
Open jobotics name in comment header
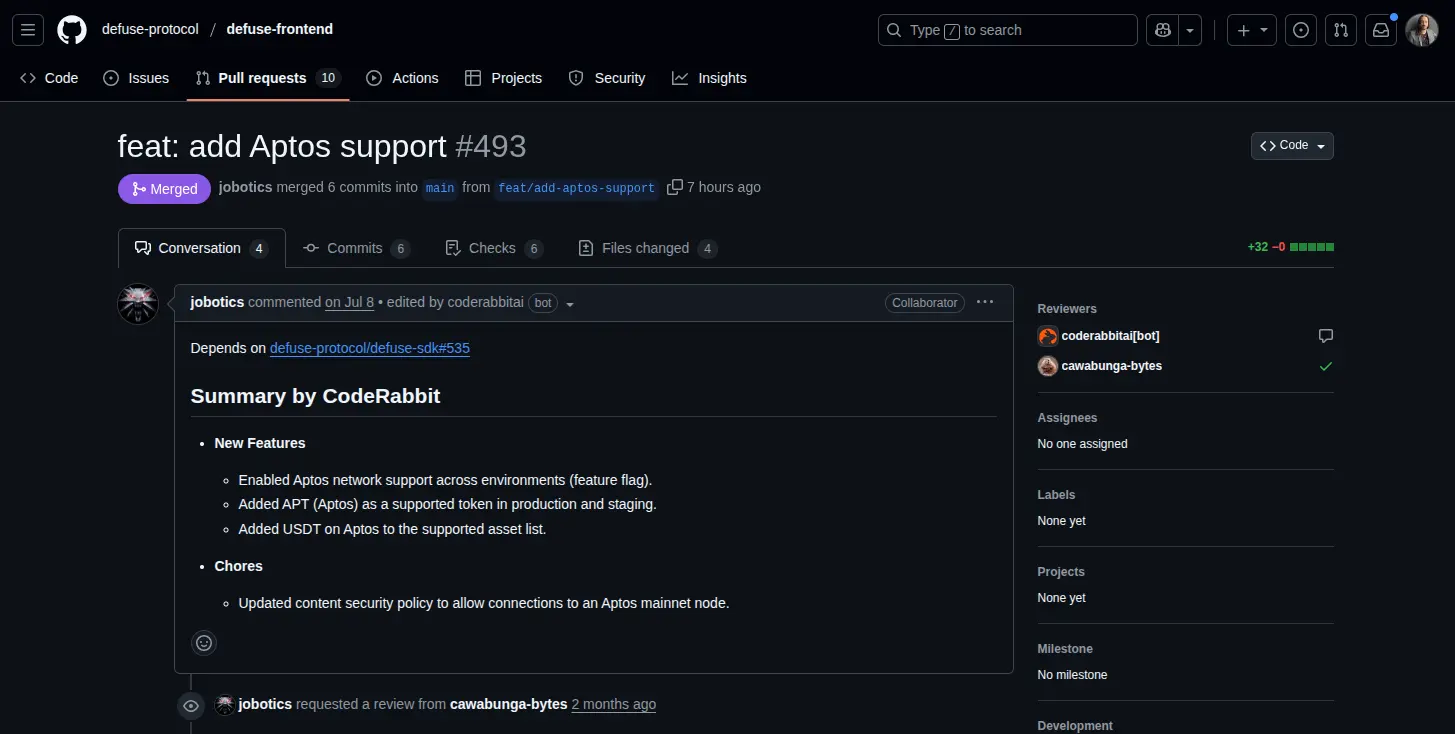(x=217, y=302)
